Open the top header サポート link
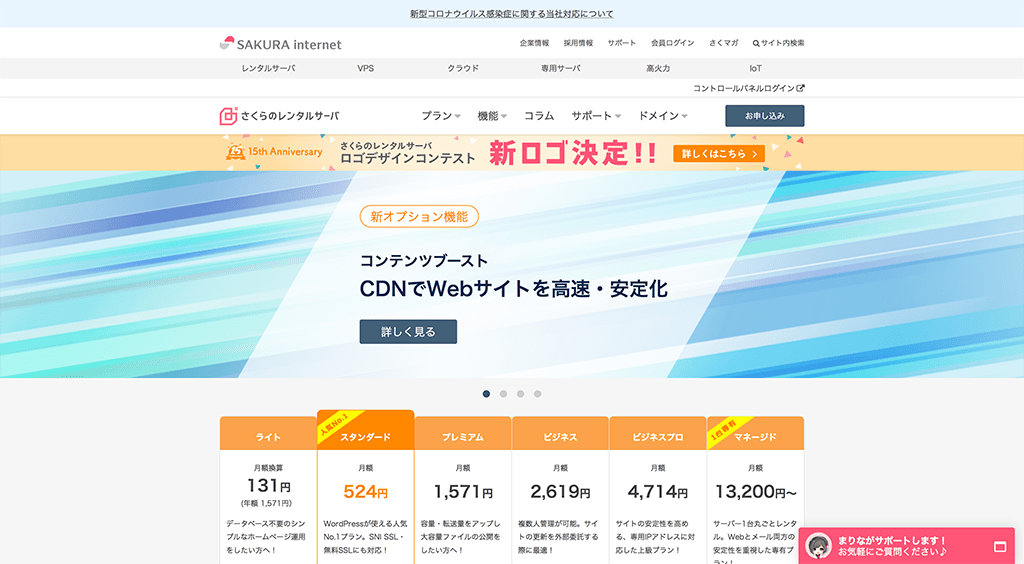This screenshot has width=1024, height=564. click(x=622, y=43)
